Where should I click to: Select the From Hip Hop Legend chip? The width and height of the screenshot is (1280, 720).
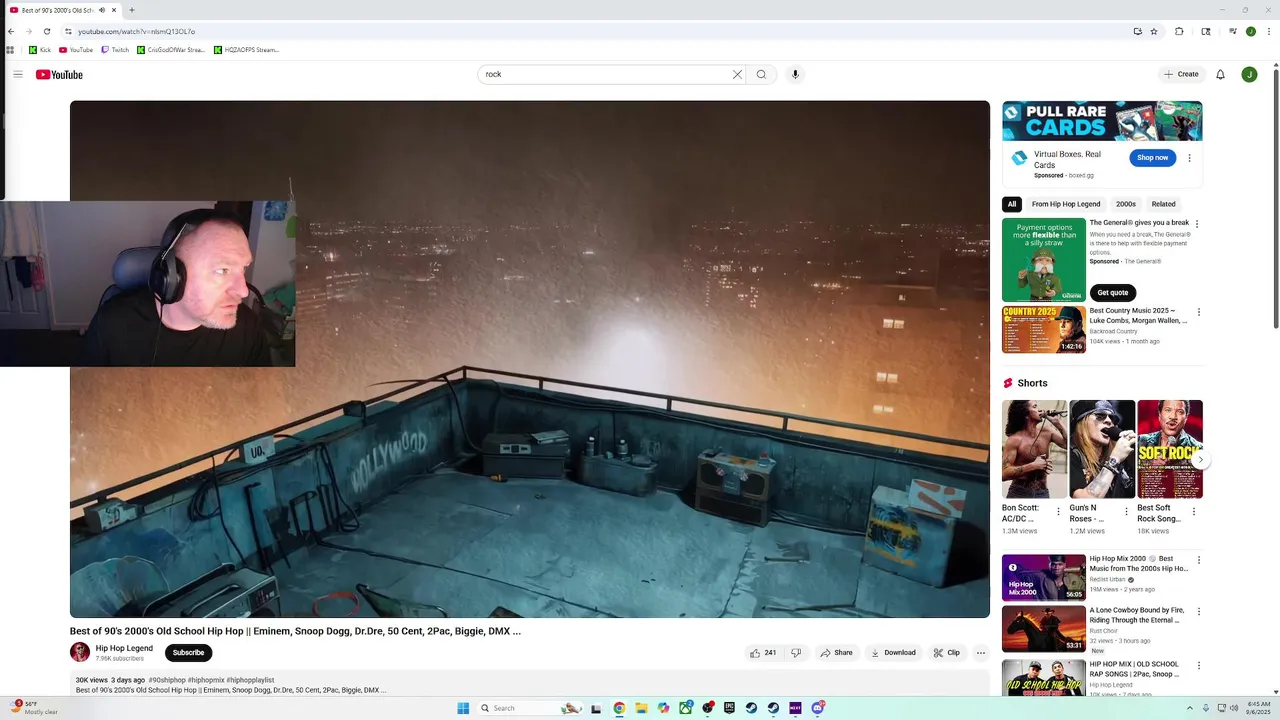pos(1066,204)
